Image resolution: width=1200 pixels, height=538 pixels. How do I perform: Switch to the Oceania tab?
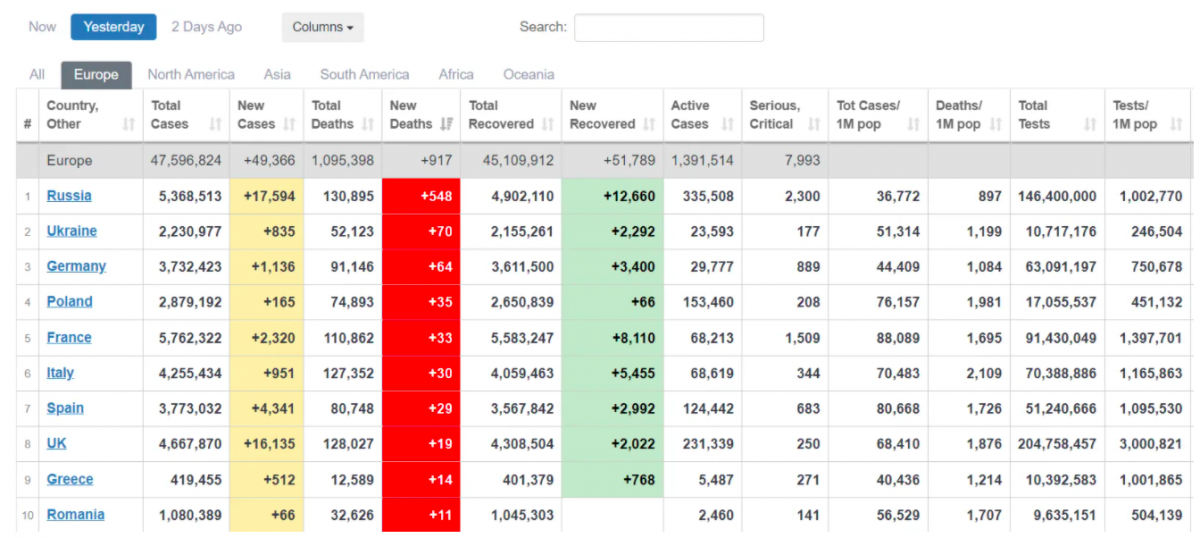[528, 74]
